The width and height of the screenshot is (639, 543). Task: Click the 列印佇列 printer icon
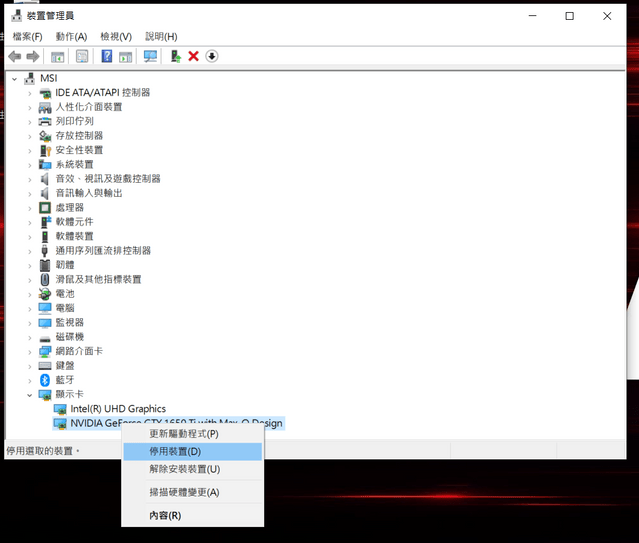click(45, 121)
